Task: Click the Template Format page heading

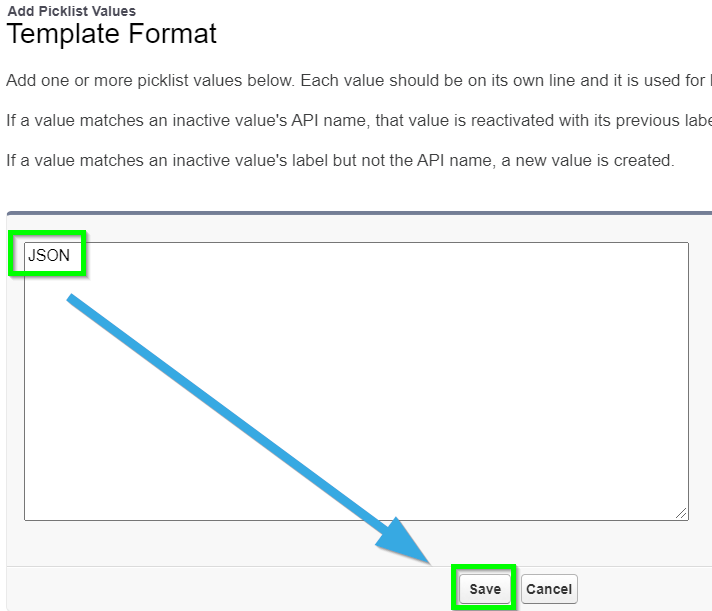Action: click(112, 34)
